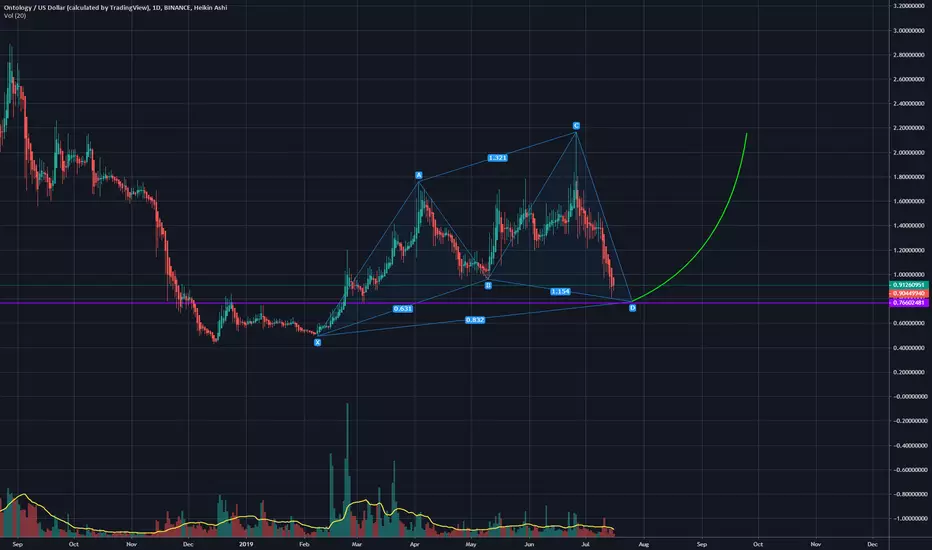The width and height of the screenshot is (932, 550).
Task: Click the 1.321 ratio label
Action: 498,158
